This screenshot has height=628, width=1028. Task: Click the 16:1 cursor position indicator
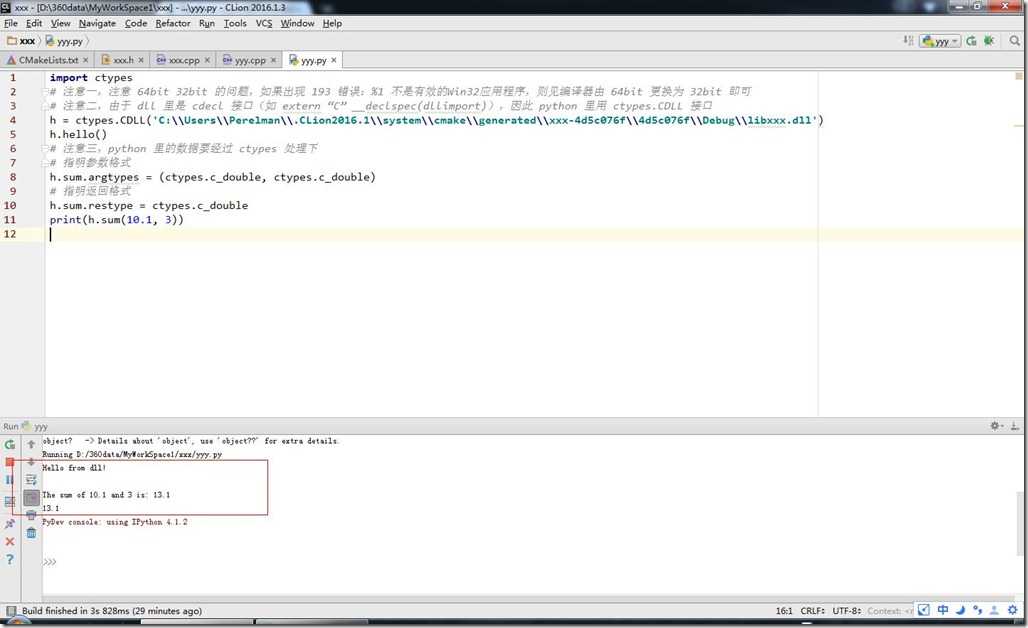coord(784,611)
